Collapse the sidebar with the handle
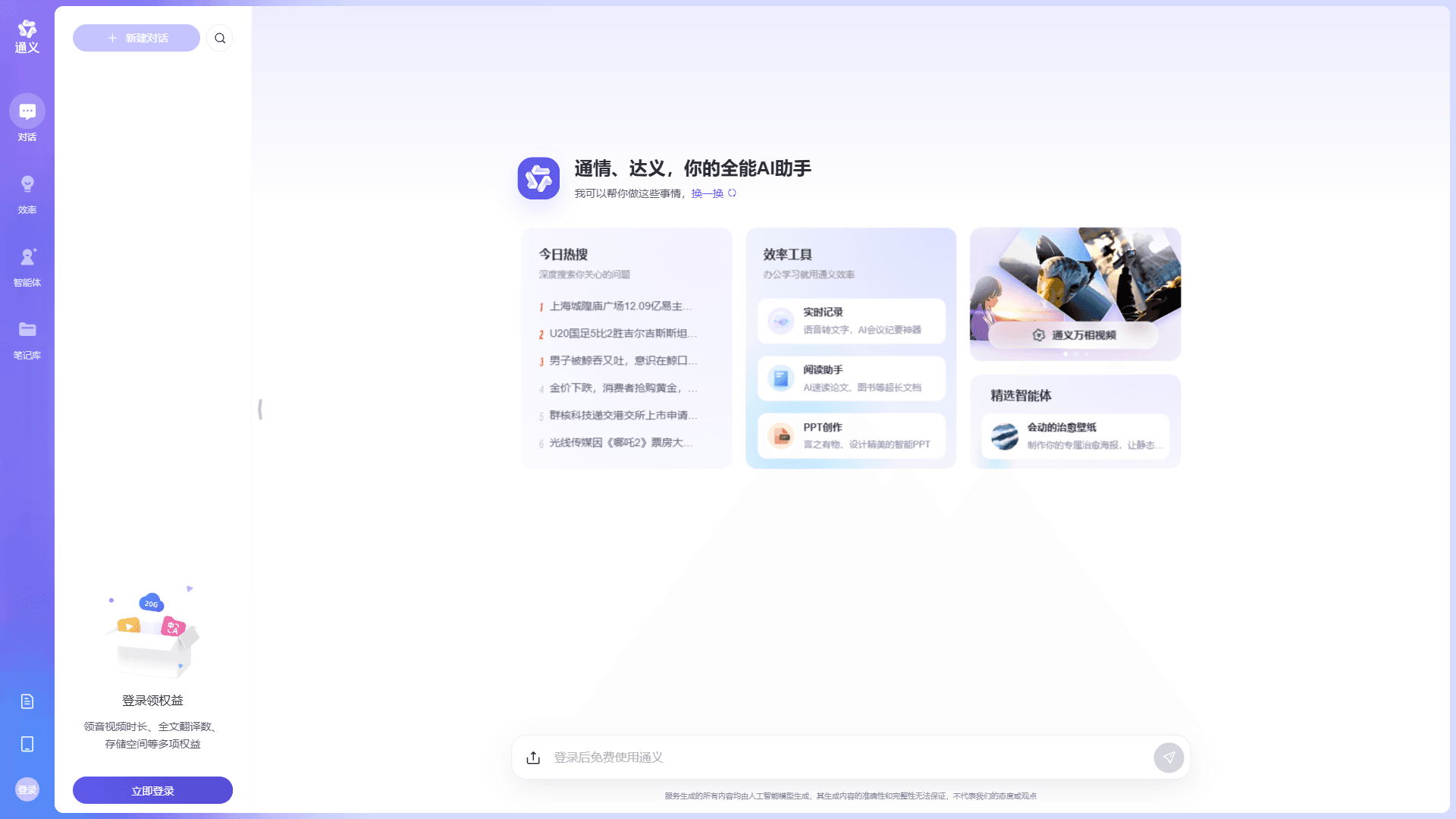The height and width of the screenshot is (819, 1456). click(x=260, y=409)
